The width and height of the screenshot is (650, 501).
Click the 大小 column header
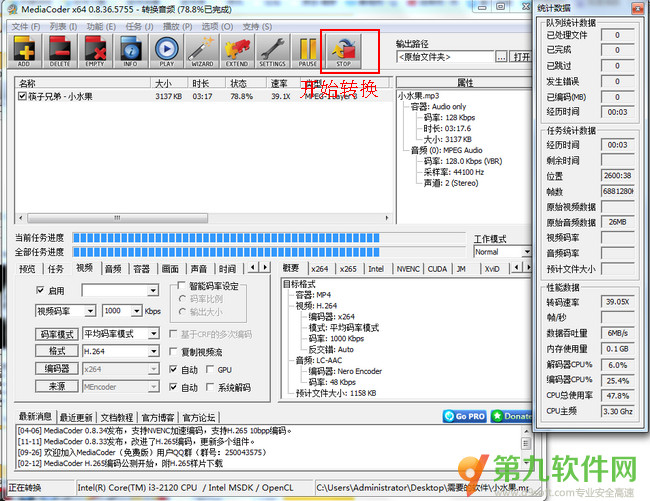point(169,83)
